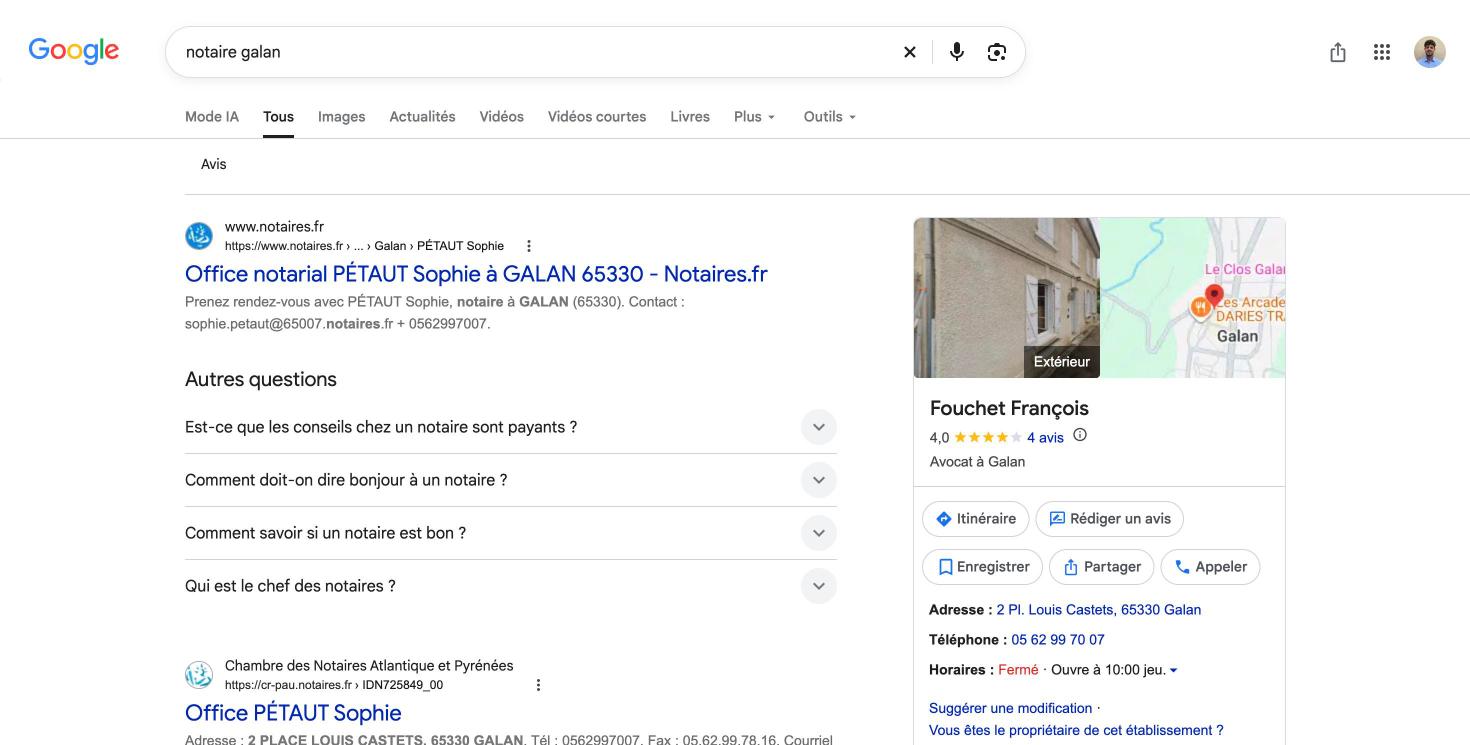Open the 4 avis reviews link

point(1045,438)
